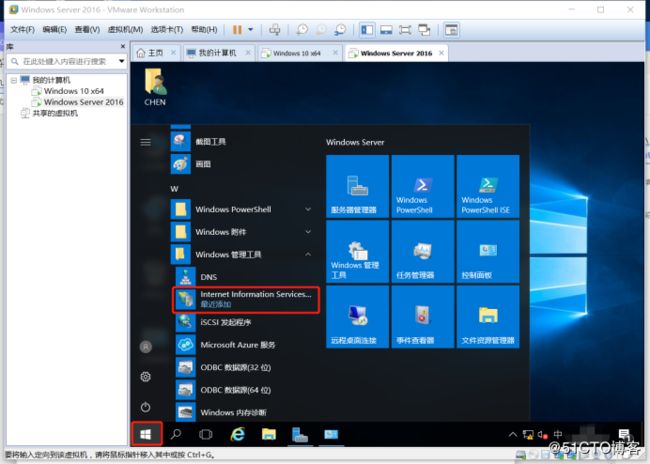The width and height of the screenshot is (650, 464).
Task: Open the 选项卡(T) menu
Action: (x=167, y=29)
